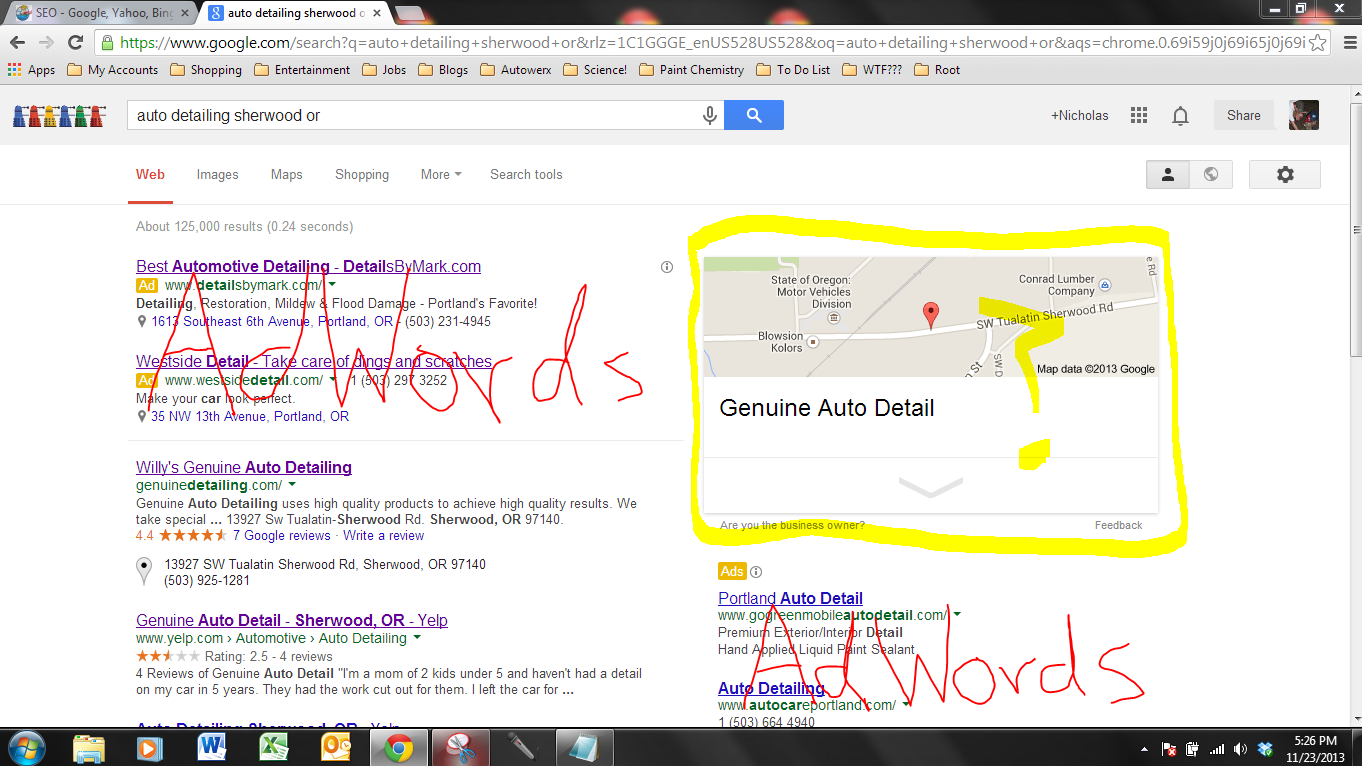Show hidden system tray icons
Image resolution: width=1362 pixels, height=766 pixels.
(x=1145, y=748)
